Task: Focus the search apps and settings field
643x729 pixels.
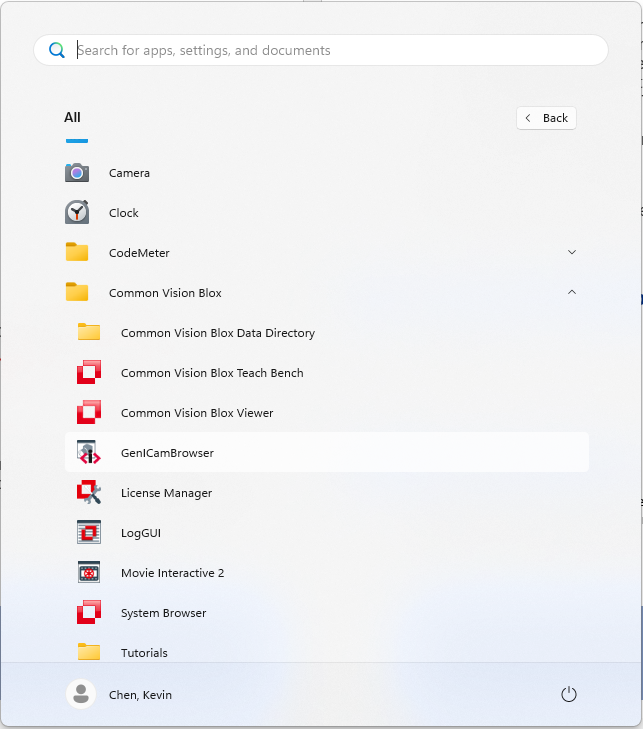Action: [x=321, y=50]
